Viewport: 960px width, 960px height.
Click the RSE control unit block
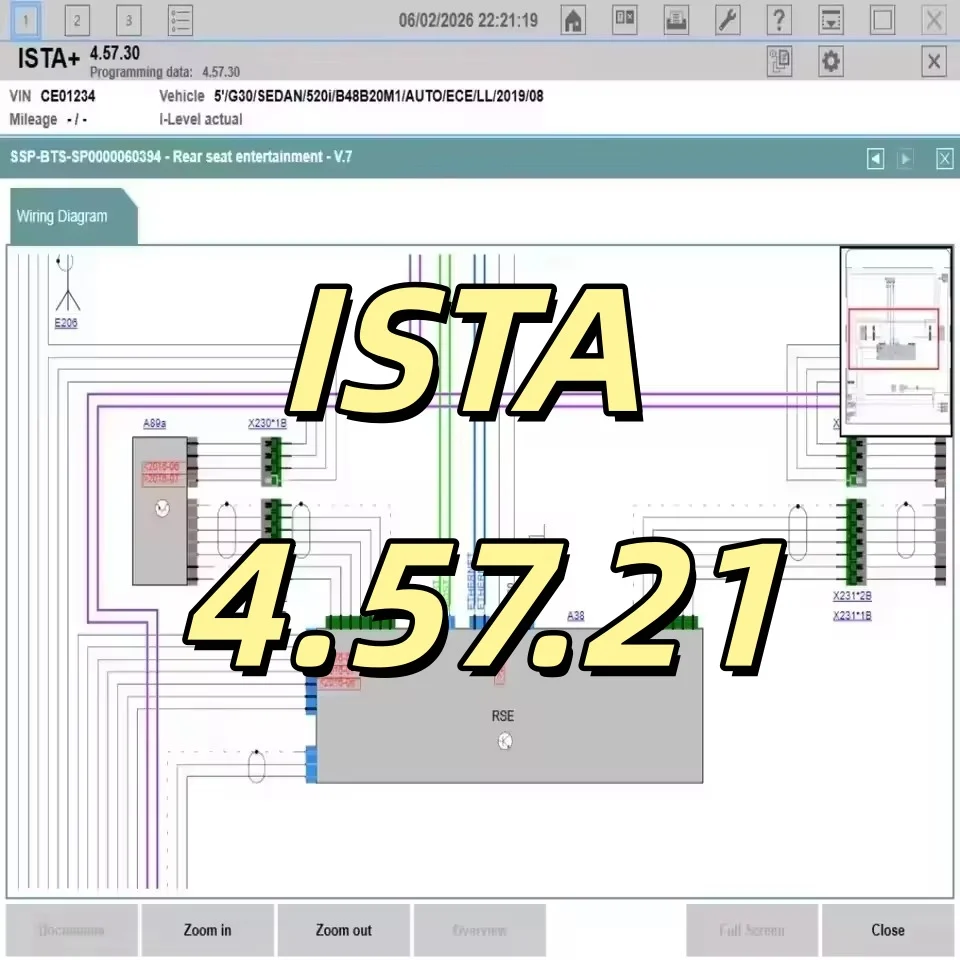(x=509, y=705)
